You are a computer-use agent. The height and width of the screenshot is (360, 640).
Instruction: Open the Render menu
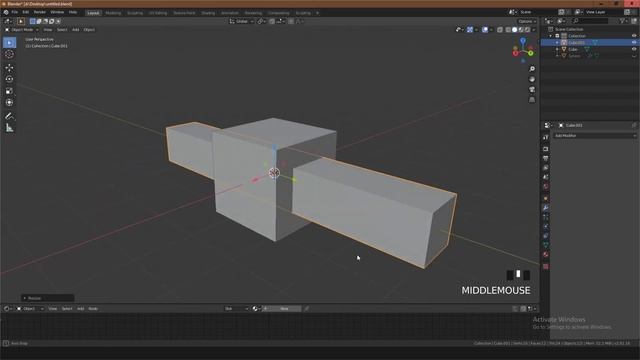pos(40,12)
